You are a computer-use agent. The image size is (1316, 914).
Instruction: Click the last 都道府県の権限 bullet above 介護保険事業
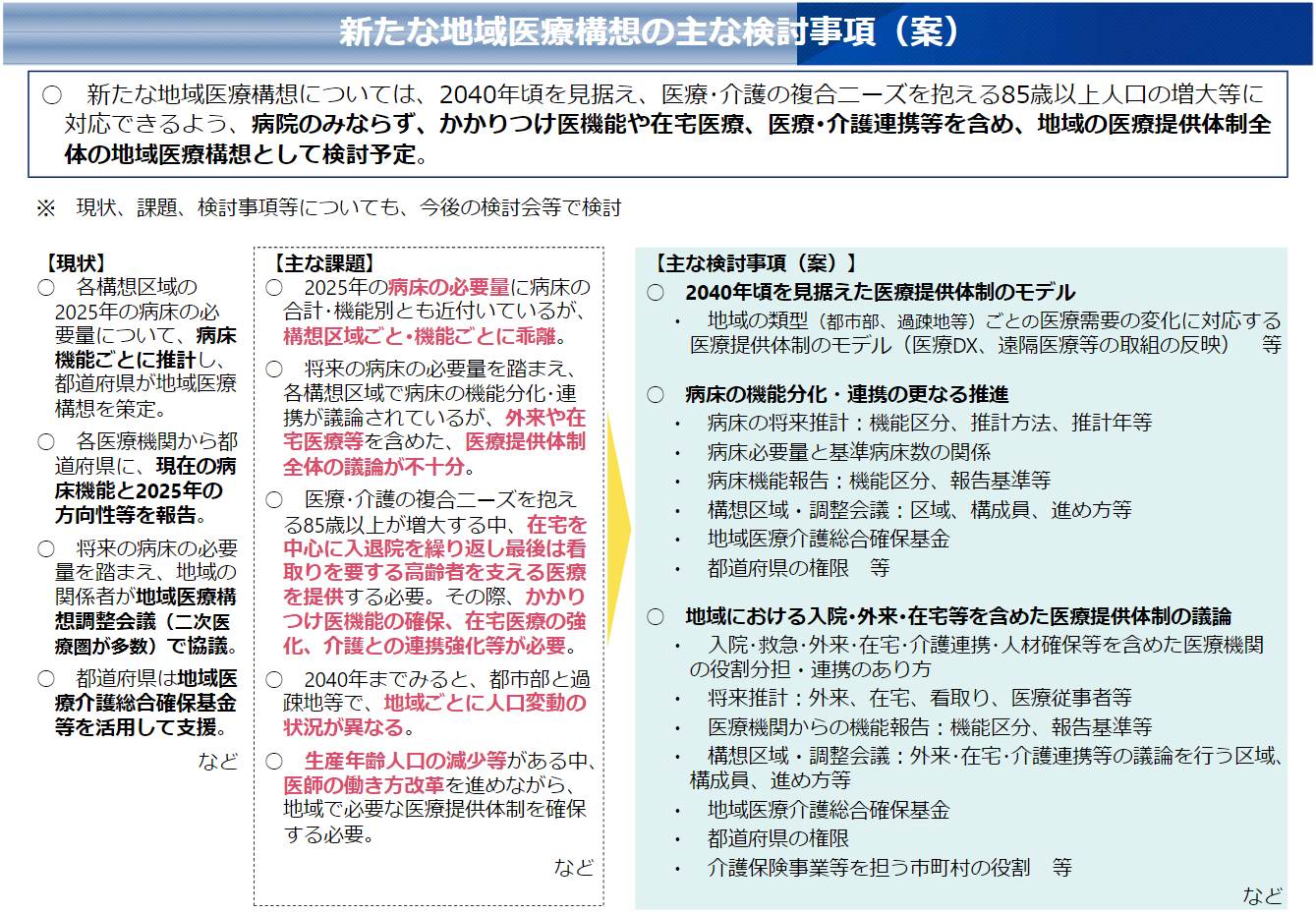tap(778, 838)
